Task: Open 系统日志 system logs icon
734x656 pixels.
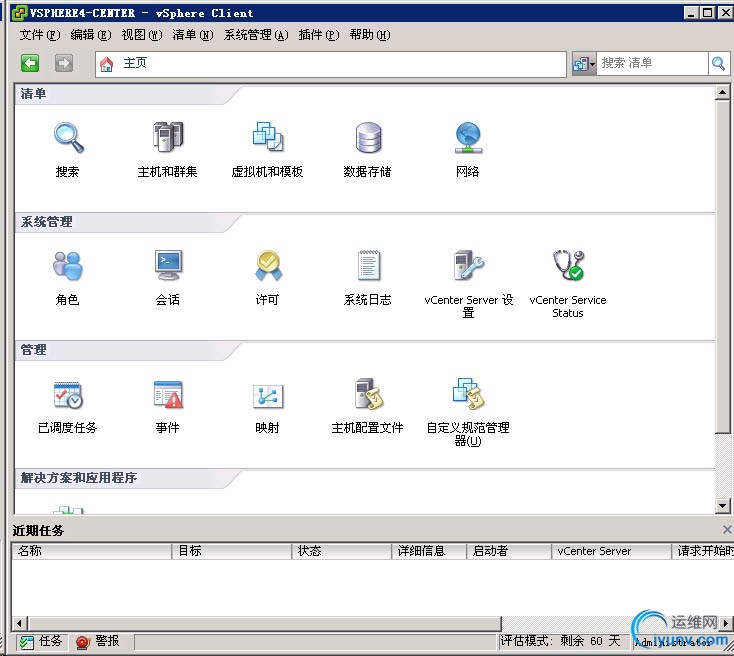Action: click(x=368, y=265)
